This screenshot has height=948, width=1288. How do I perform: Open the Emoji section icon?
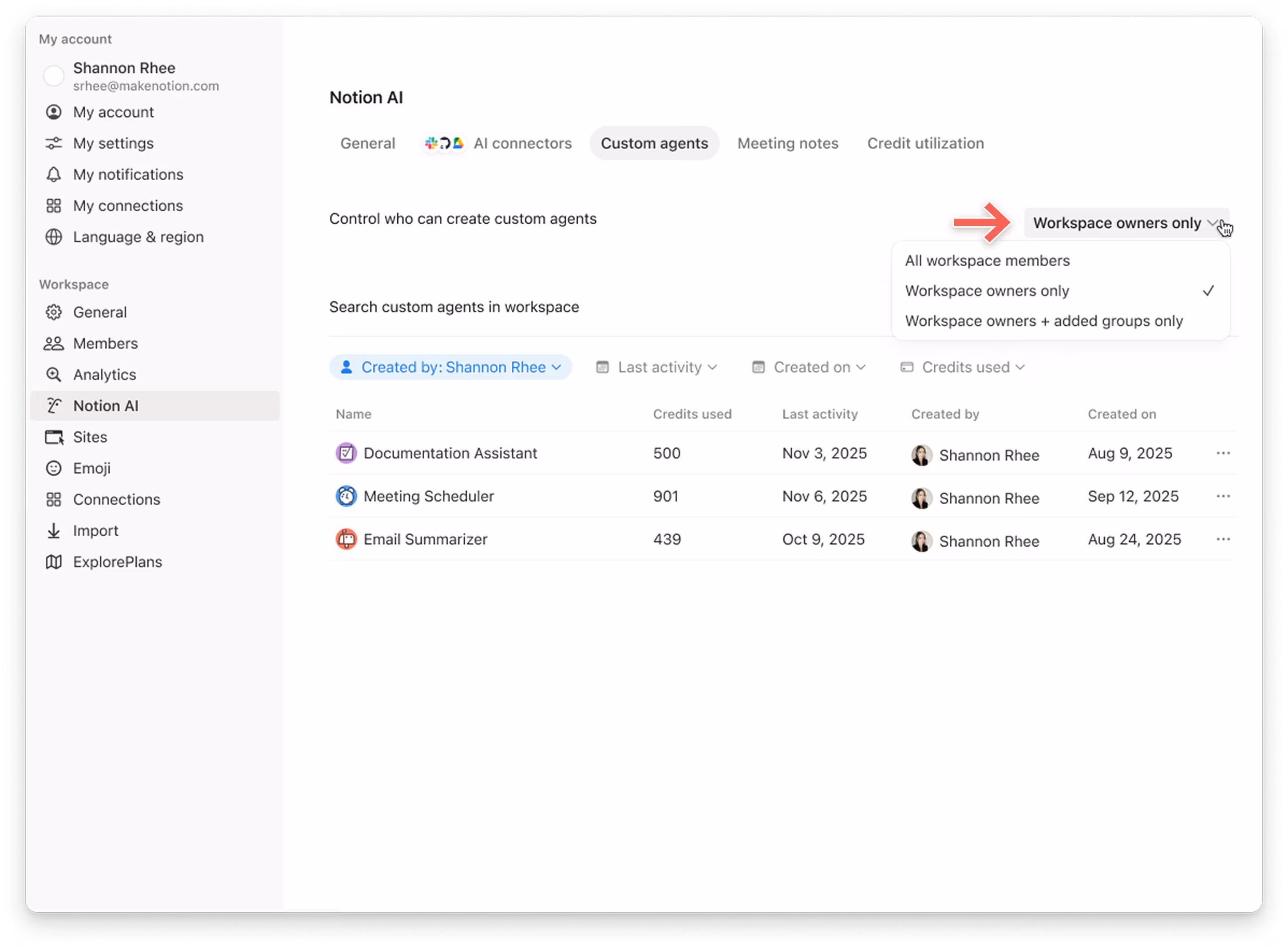54,468
